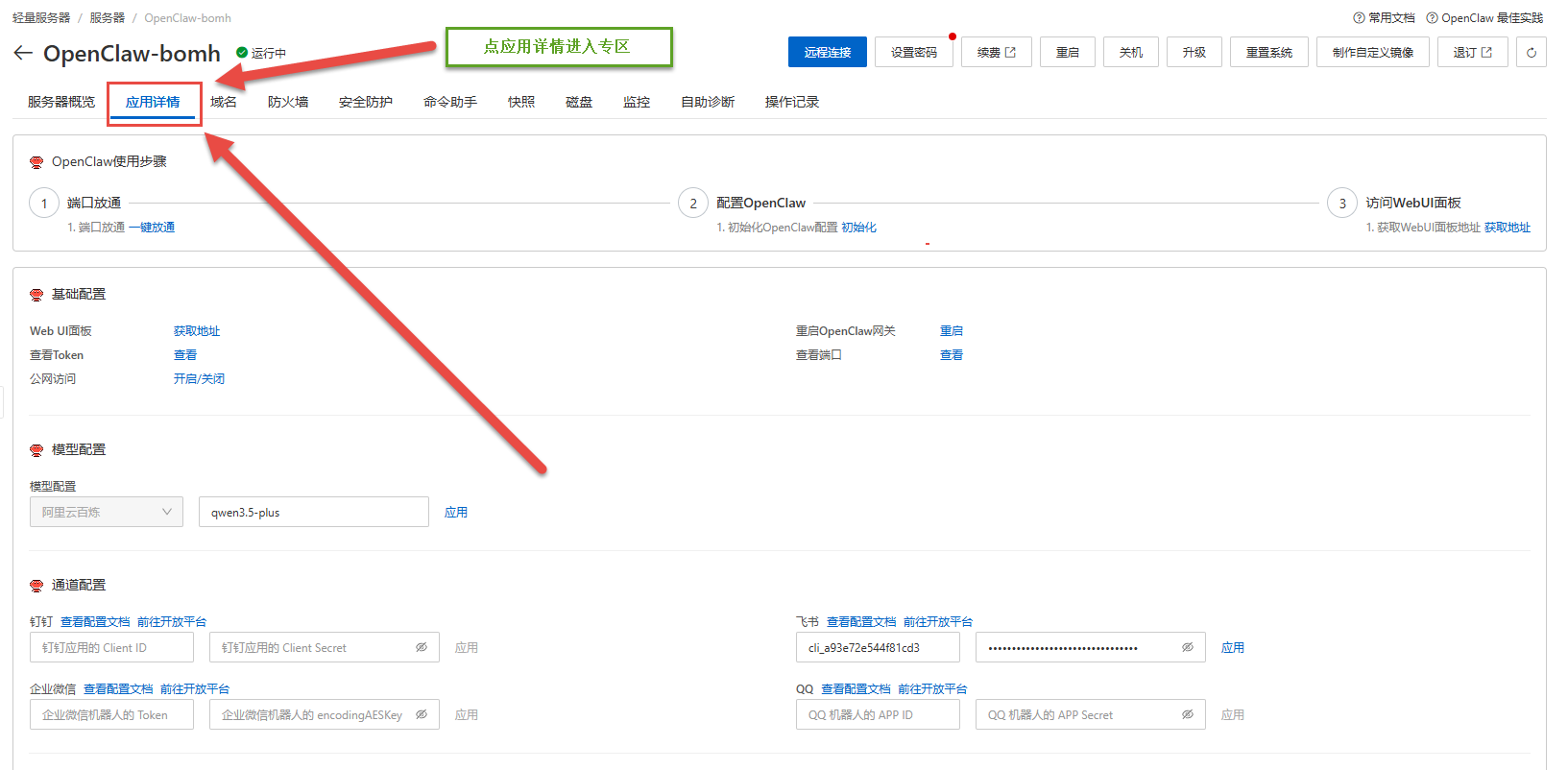1568x770 pixels.
Task: Click the 续费 external link button
Action: coord(996,53)
